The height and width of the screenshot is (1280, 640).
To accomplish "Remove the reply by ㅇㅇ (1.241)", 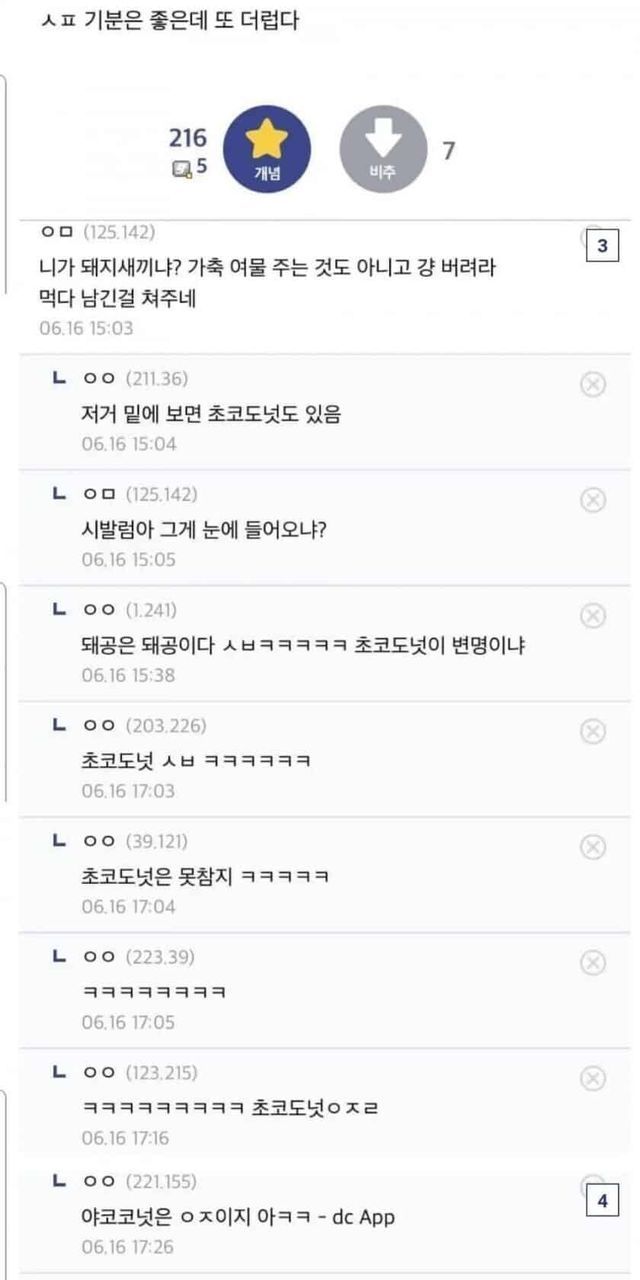I will [593, 616].
